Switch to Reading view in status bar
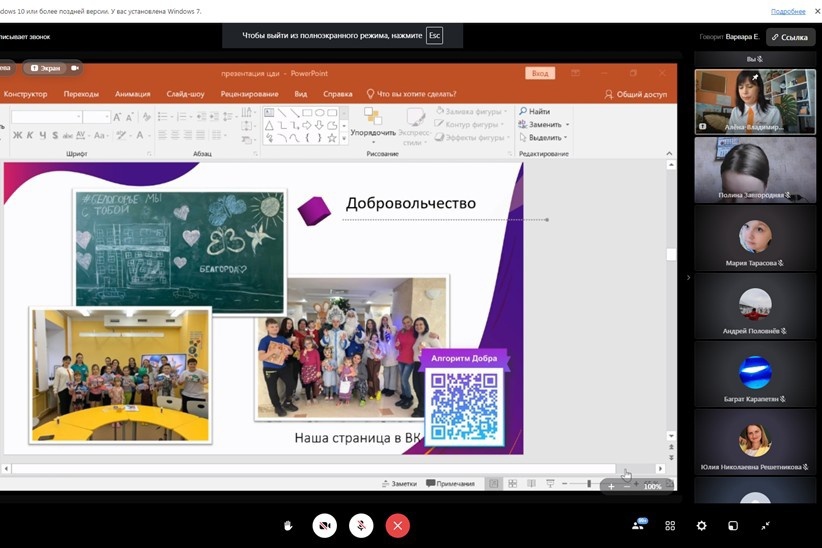822x548 pixels. [531, 483]
